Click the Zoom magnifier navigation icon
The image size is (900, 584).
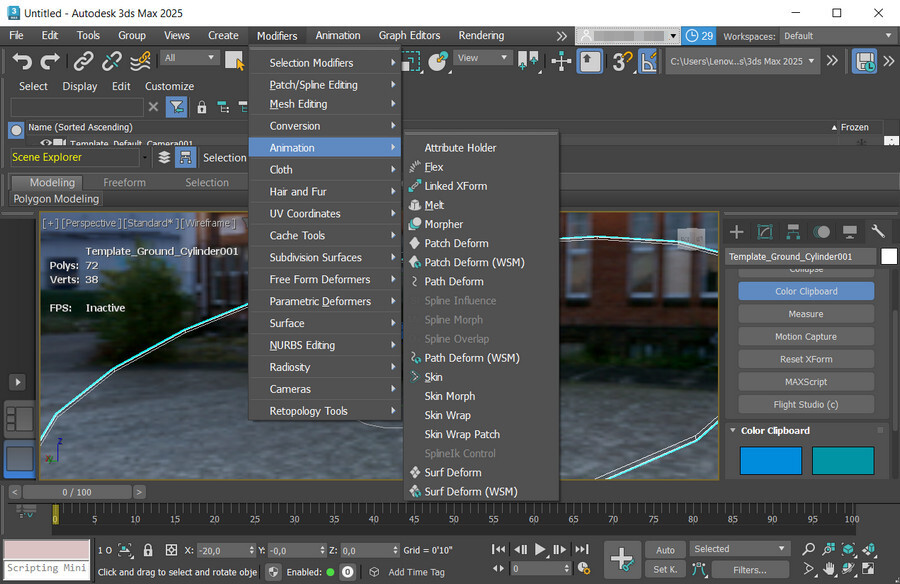pos(808,549)
